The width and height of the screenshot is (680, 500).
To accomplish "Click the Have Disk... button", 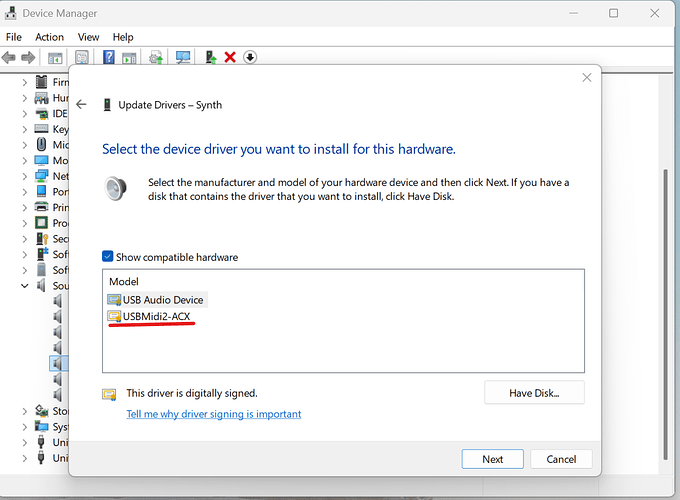I will coord(533,393).
